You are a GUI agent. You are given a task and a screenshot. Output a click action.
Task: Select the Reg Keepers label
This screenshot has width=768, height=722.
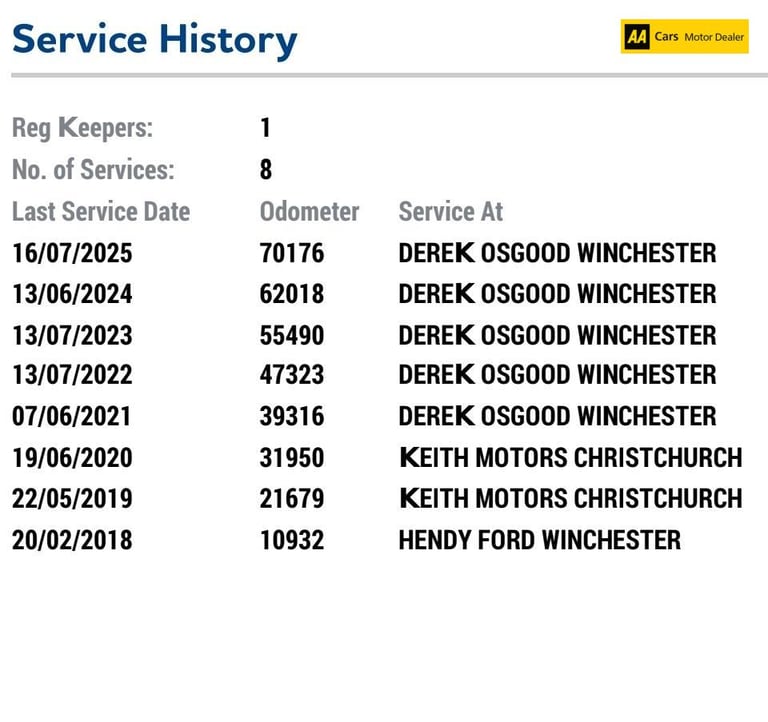82,128
